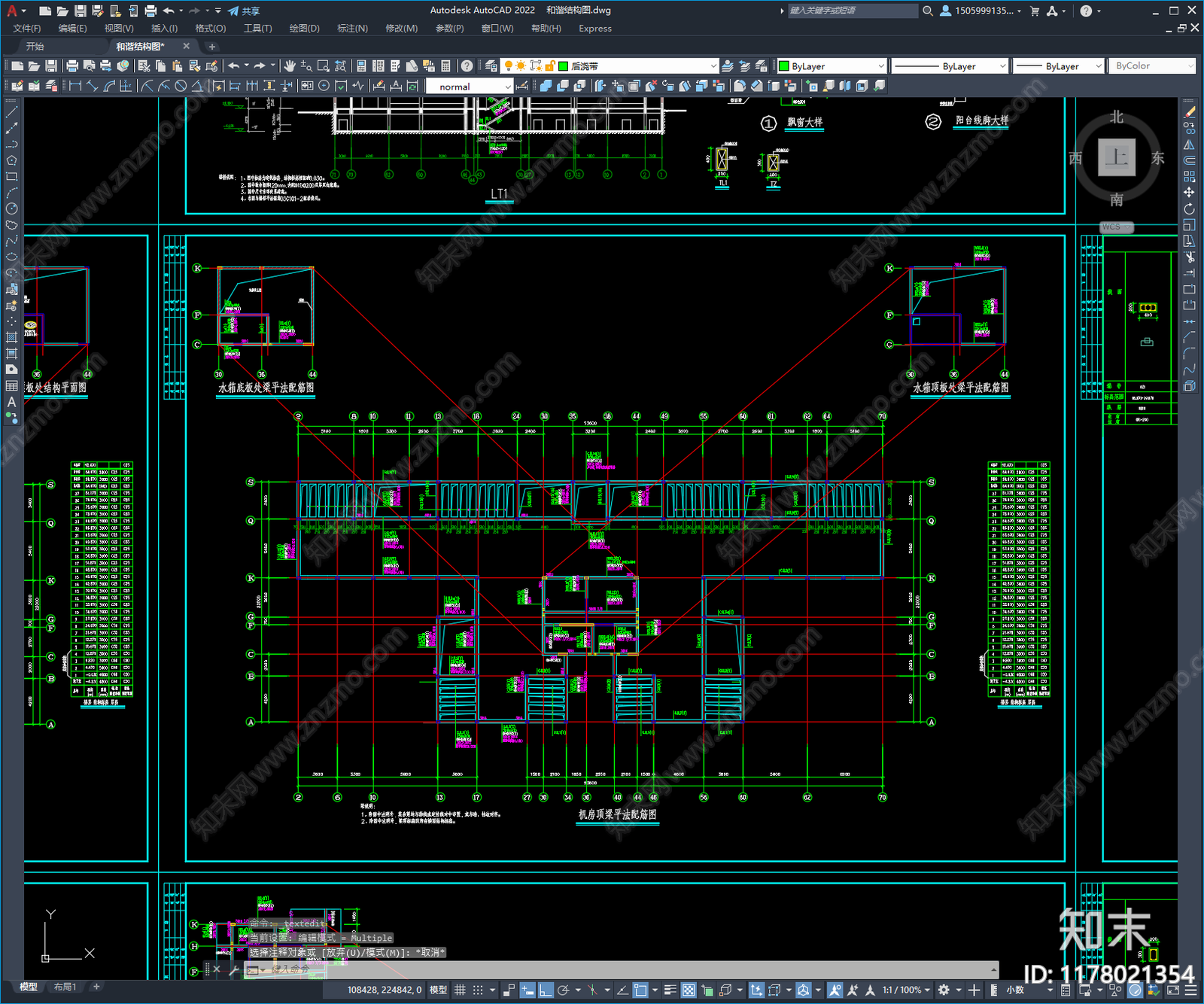This screenshot has width=1204, height=1004.
Task: Open the Help question mark in standard toolbar
Action: [x=467, y=66]
